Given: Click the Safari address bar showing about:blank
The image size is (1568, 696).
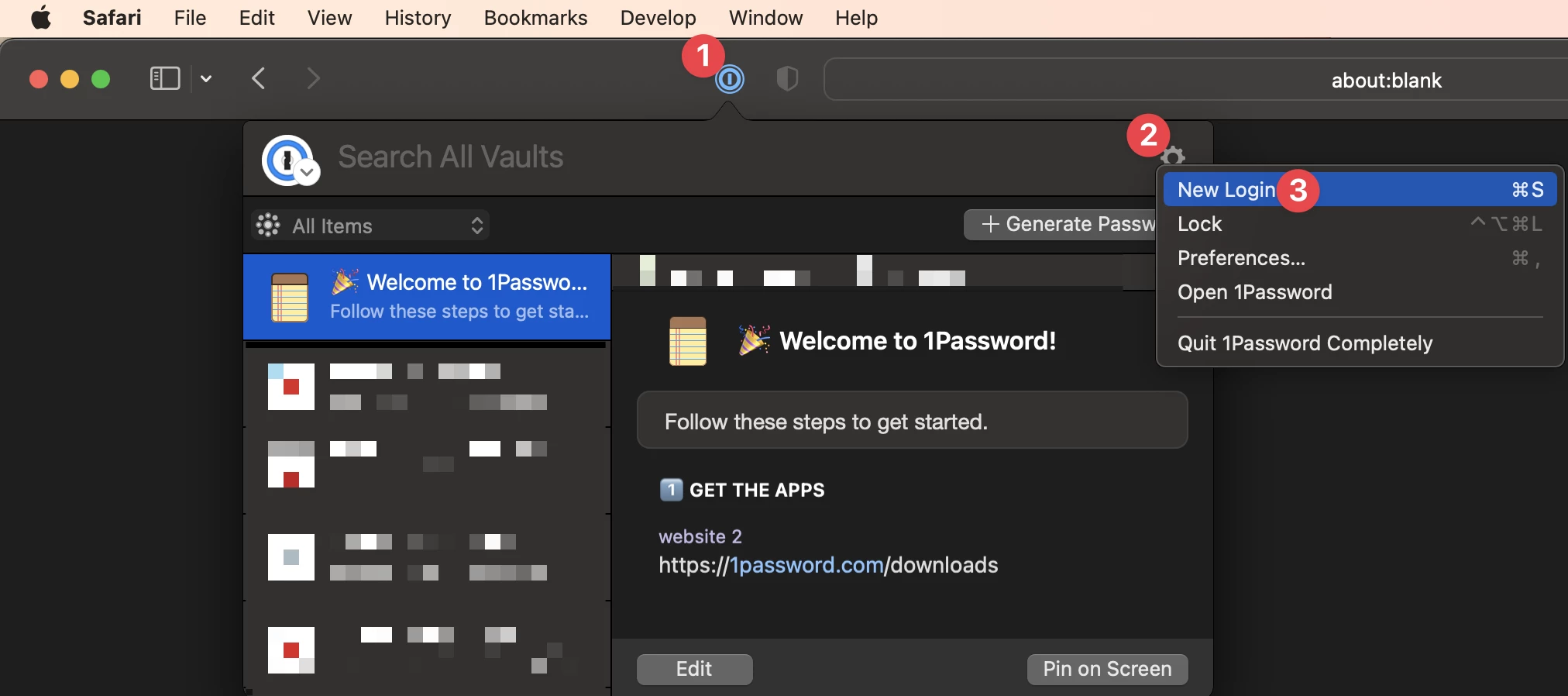Looking at the screenshot, I should (x=1196, y=80).
